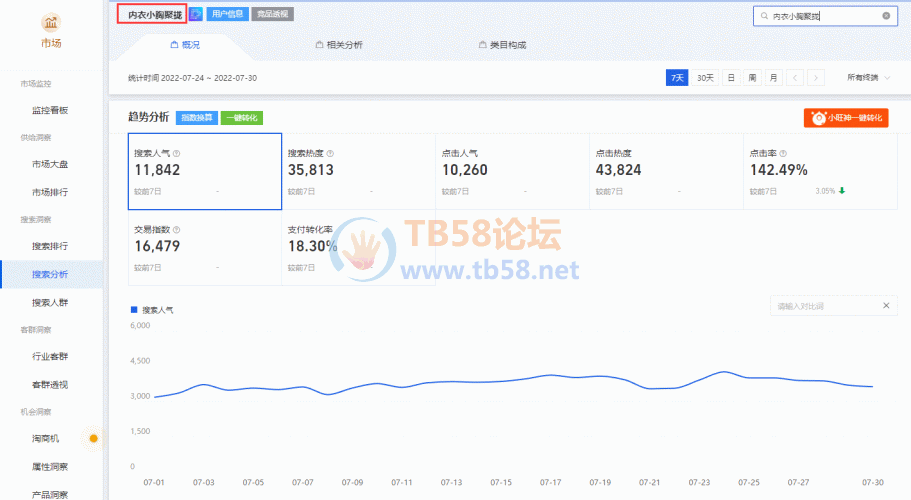Viewport: 911px width, 500px height.
Task: Select the 7天 time range option
Action: [677, 77]
